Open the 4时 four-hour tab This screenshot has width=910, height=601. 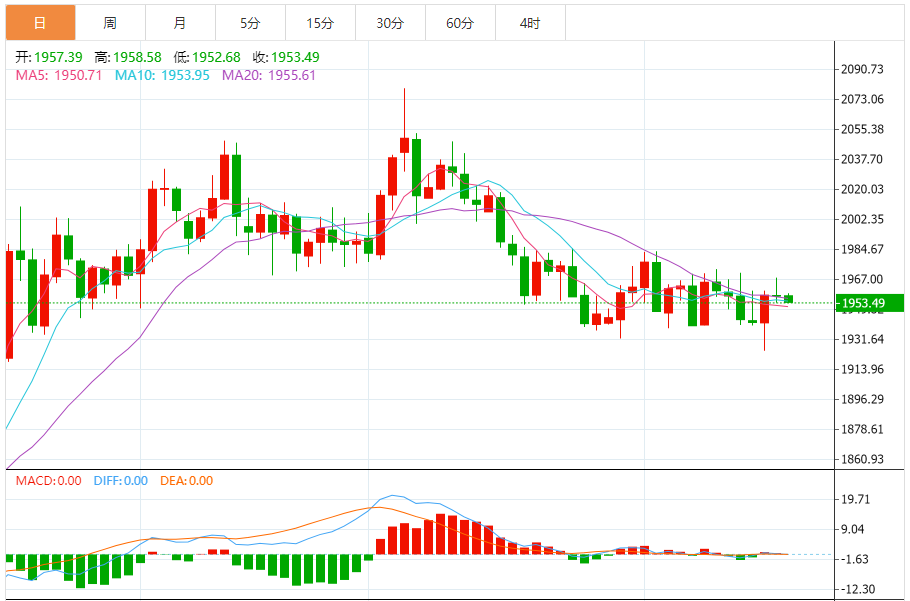point(530,23)
